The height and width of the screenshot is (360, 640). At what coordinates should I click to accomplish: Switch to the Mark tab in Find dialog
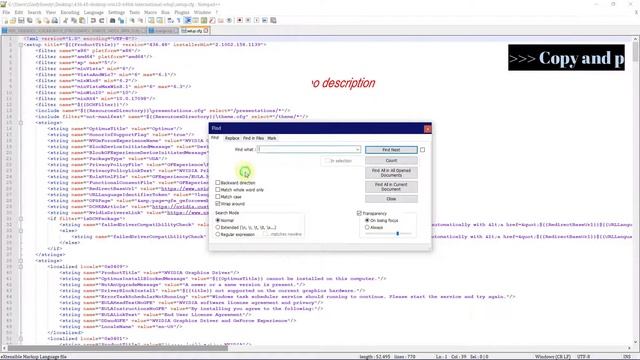271,138
